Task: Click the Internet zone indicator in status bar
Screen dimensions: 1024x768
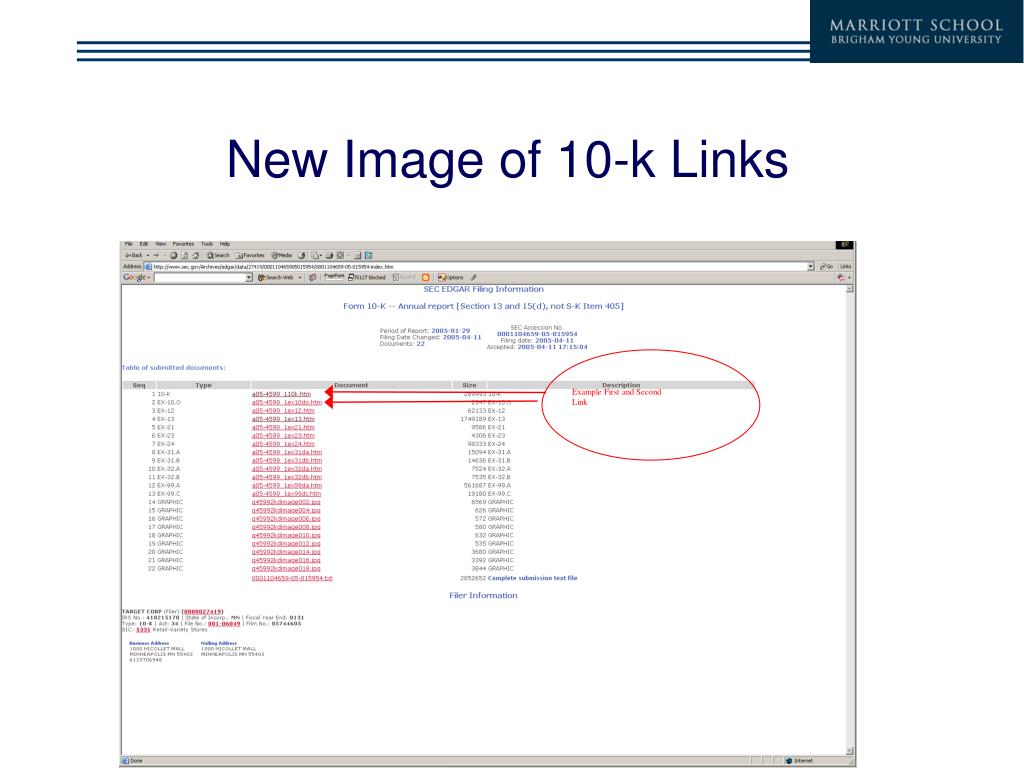Action: pos(799,761)
